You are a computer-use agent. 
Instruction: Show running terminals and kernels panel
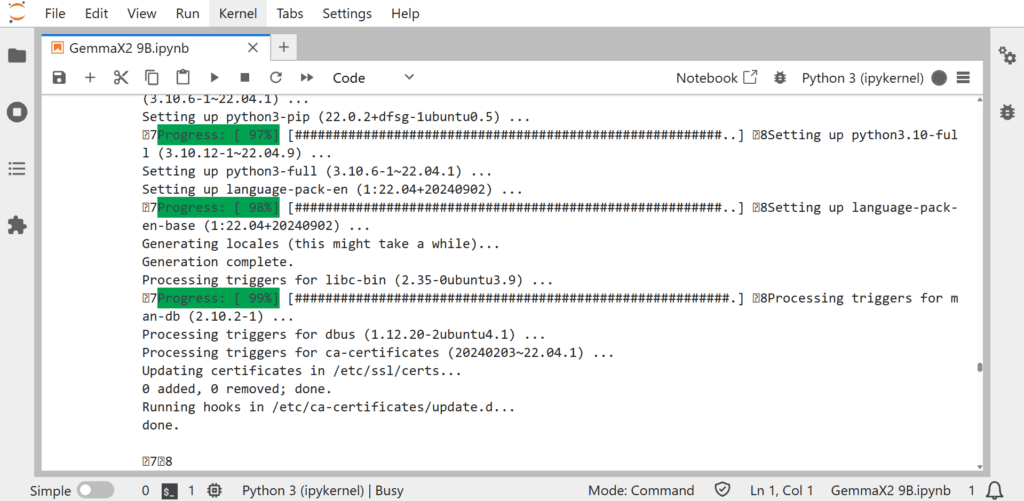pyautogui.click(x=17, y=112)
